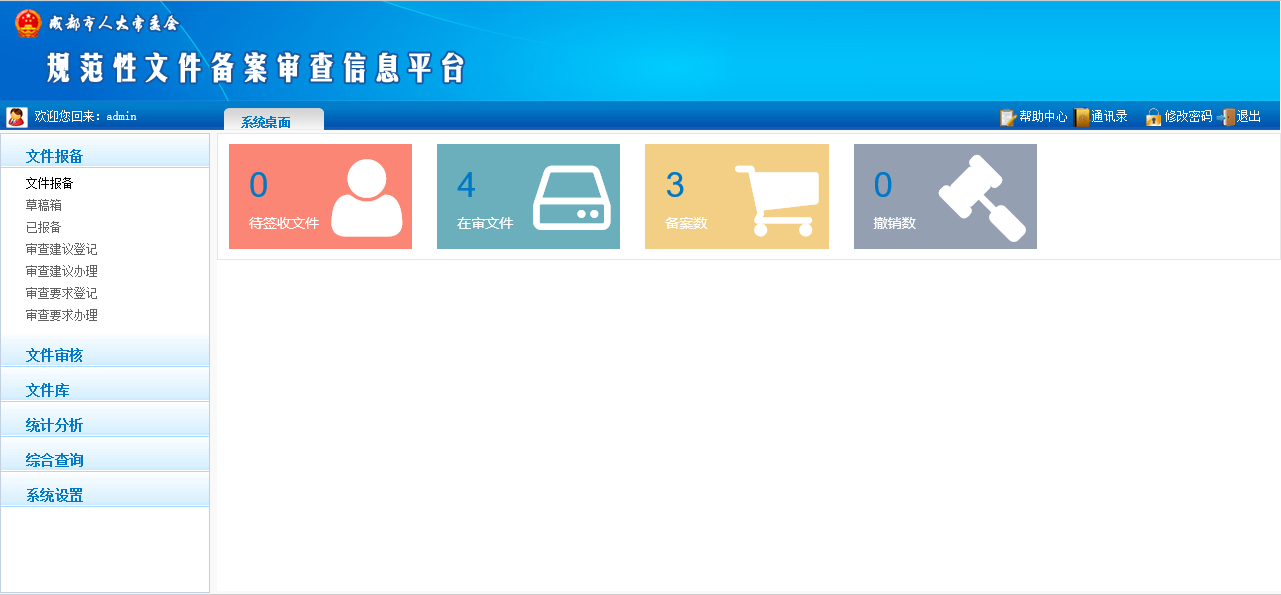Screen dimensions: 1281x595
Task: Click the 退出 exit door icon
Action: pos(1226,117)
